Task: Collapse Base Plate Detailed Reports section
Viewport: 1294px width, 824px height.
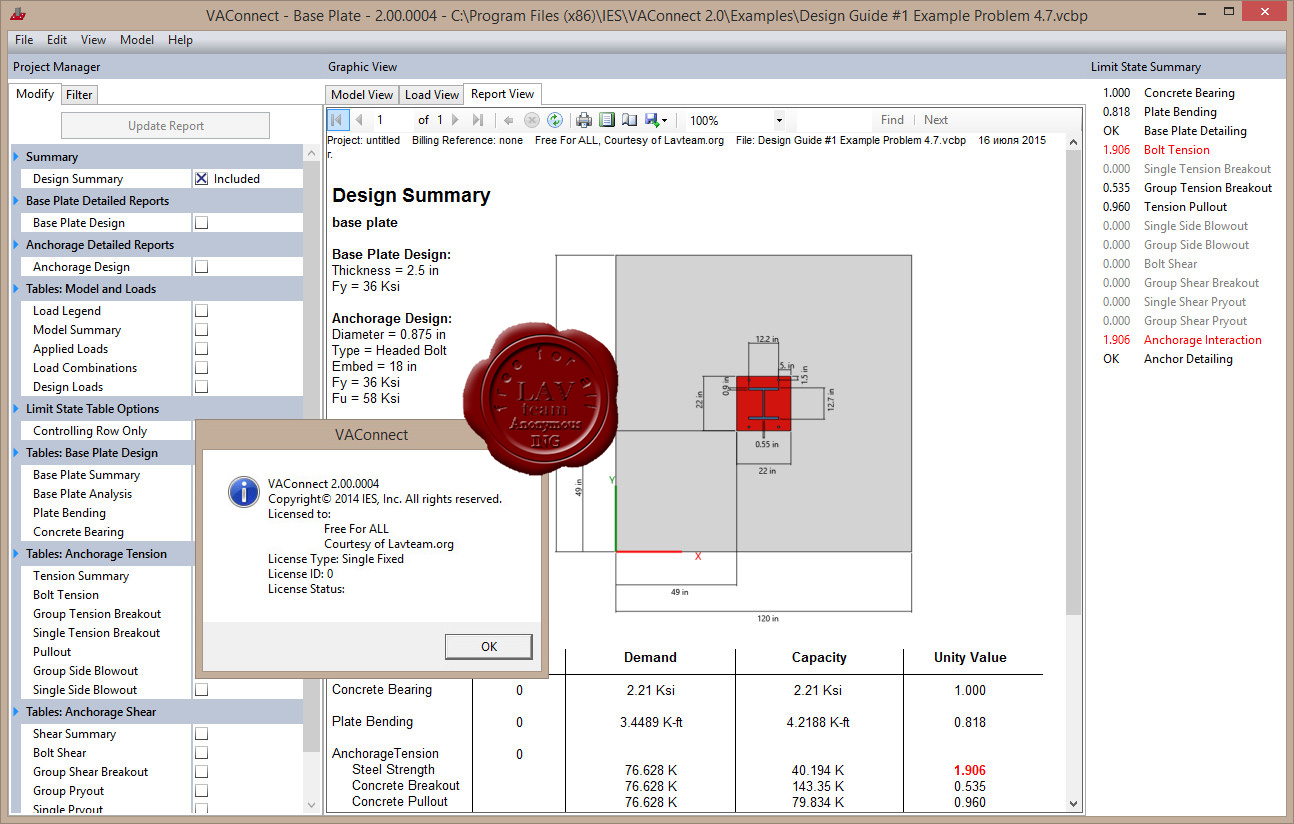Action: point(16,201)
